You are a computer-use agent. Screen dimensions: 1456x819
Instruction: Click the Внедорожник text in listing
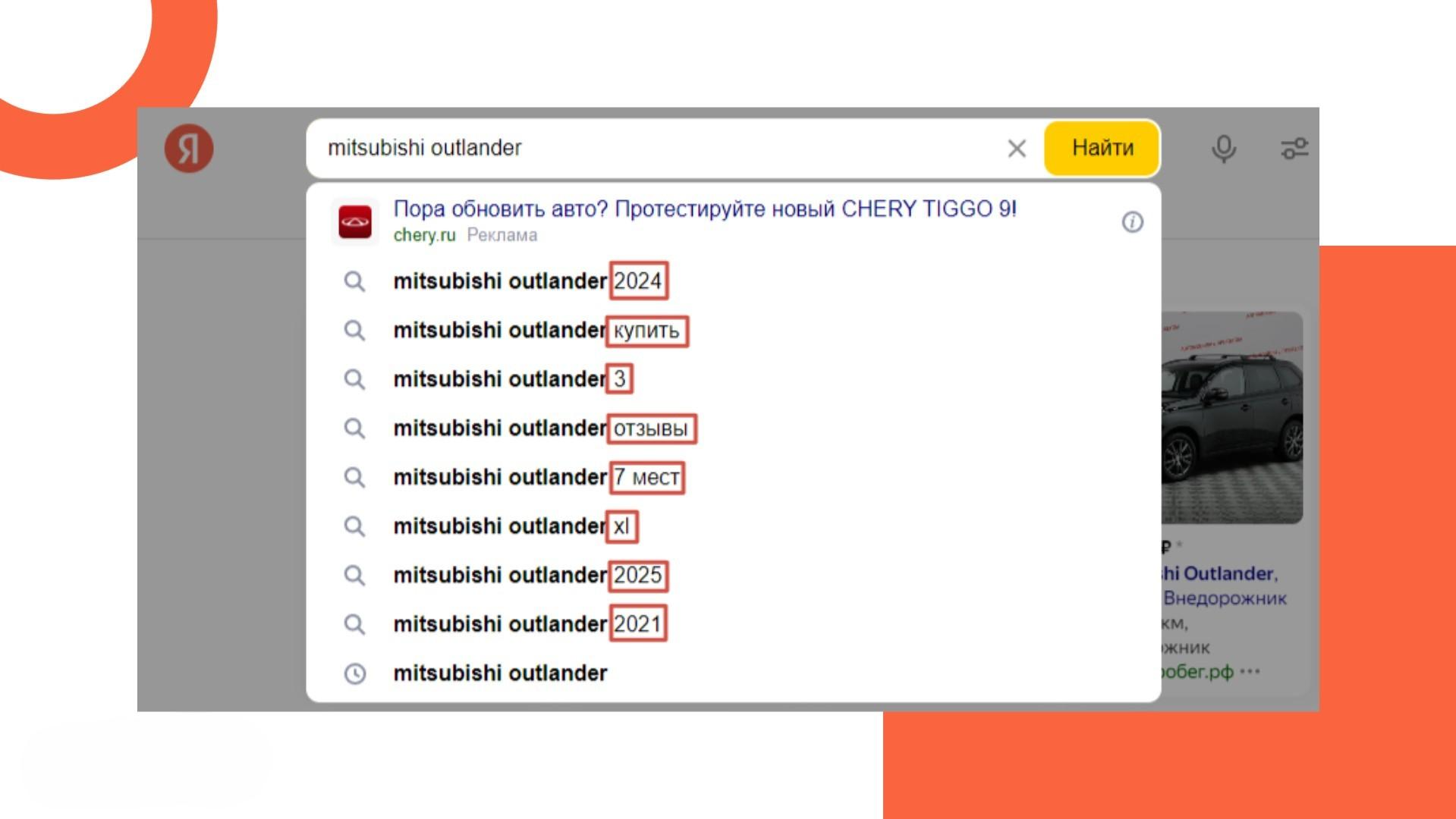1225,598
